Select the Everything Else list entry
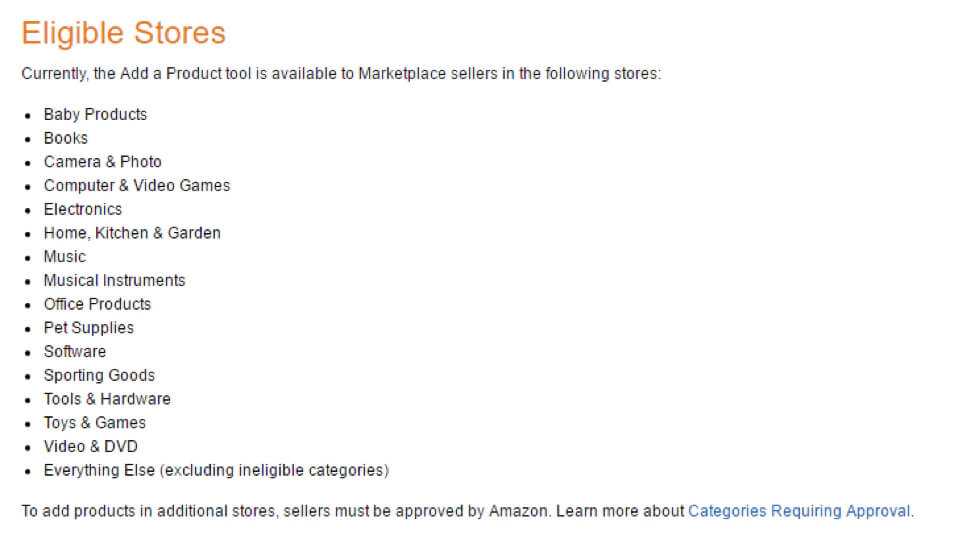975x535 pixels. tap(215, 470)
